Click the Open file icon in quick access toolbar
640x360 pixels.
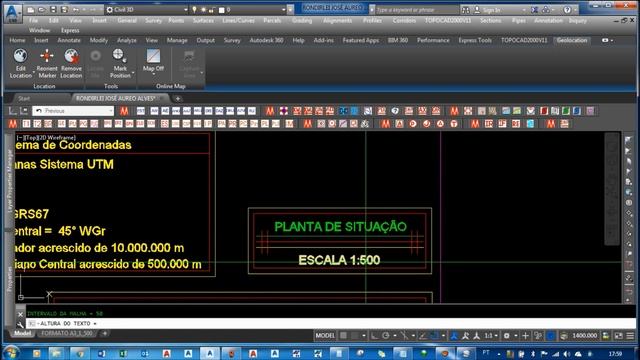click(x=42, y=9)
